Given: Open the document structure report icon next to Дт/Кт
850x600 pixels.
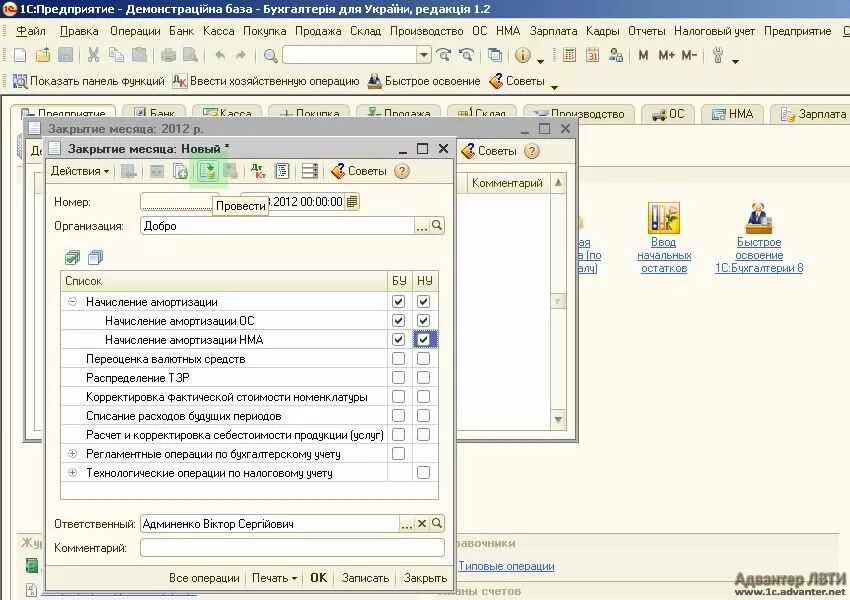Looking at the screenshot, I should tap(282, 171).
